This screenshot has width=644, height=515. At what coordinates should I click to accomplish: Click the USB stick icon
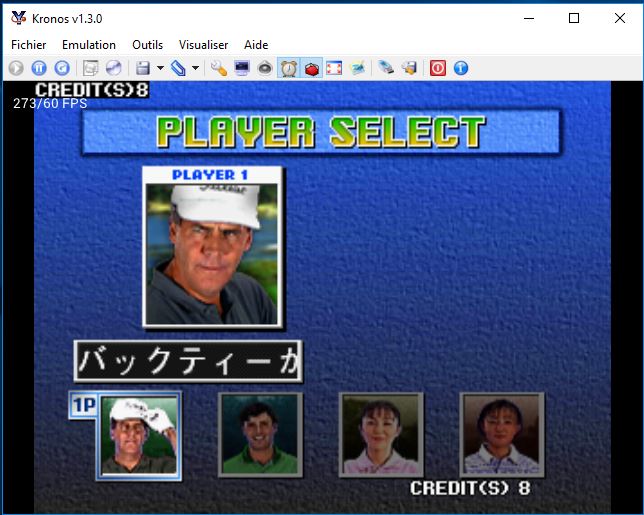click(386, 68)
